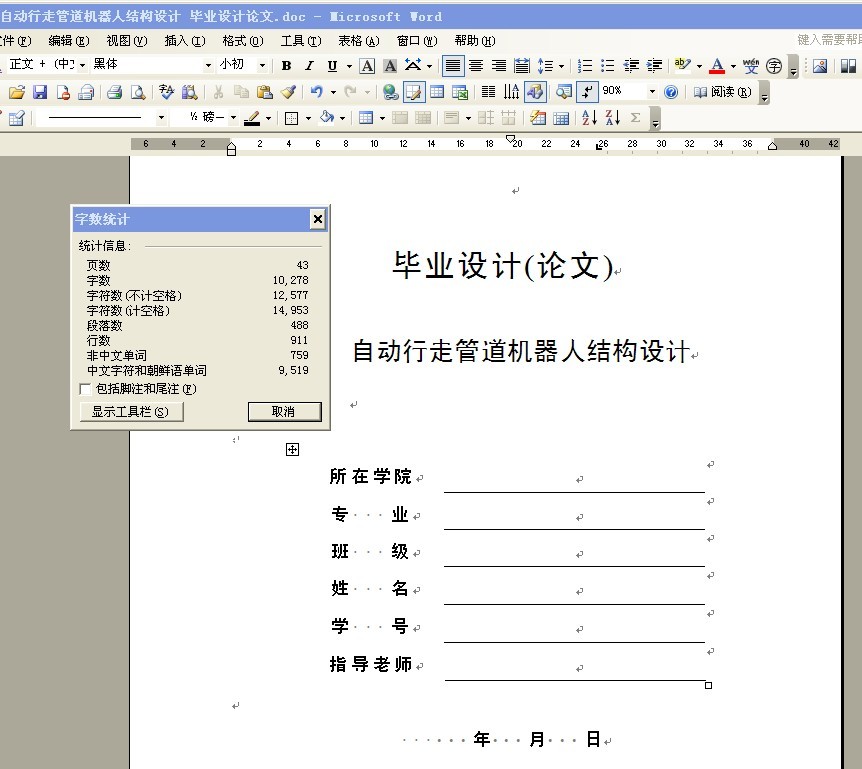Expand the underline style dropdown arrow
The height and width of the screenshot is (769, 862).
pos(349,66)
